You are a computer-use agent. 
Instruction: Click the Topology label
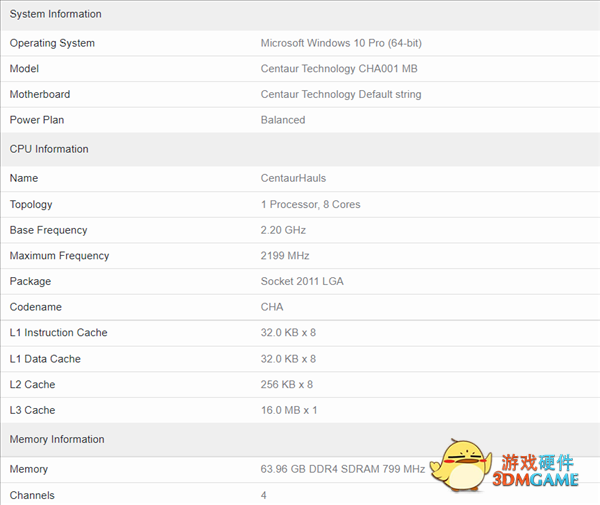pos(31,205)
